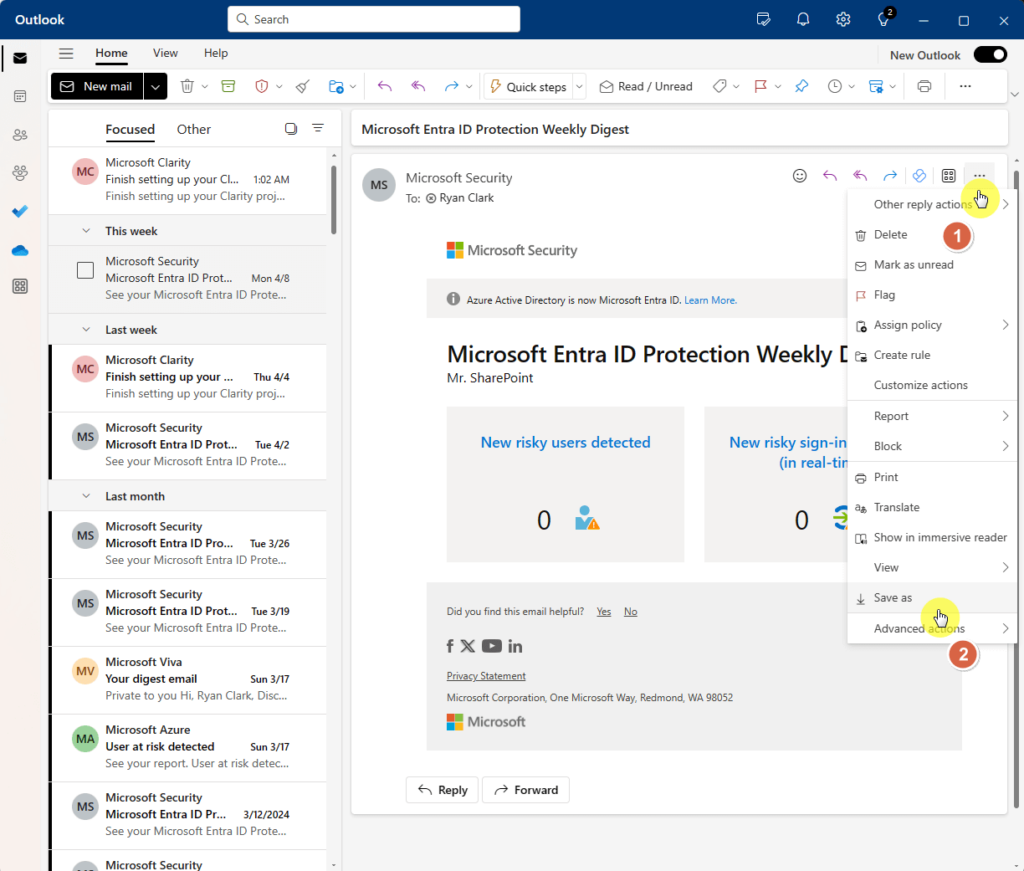Viewport: 1024px width, 871px height.
Task: Click the Archive icon in ribbon
Action: point(228,86)
